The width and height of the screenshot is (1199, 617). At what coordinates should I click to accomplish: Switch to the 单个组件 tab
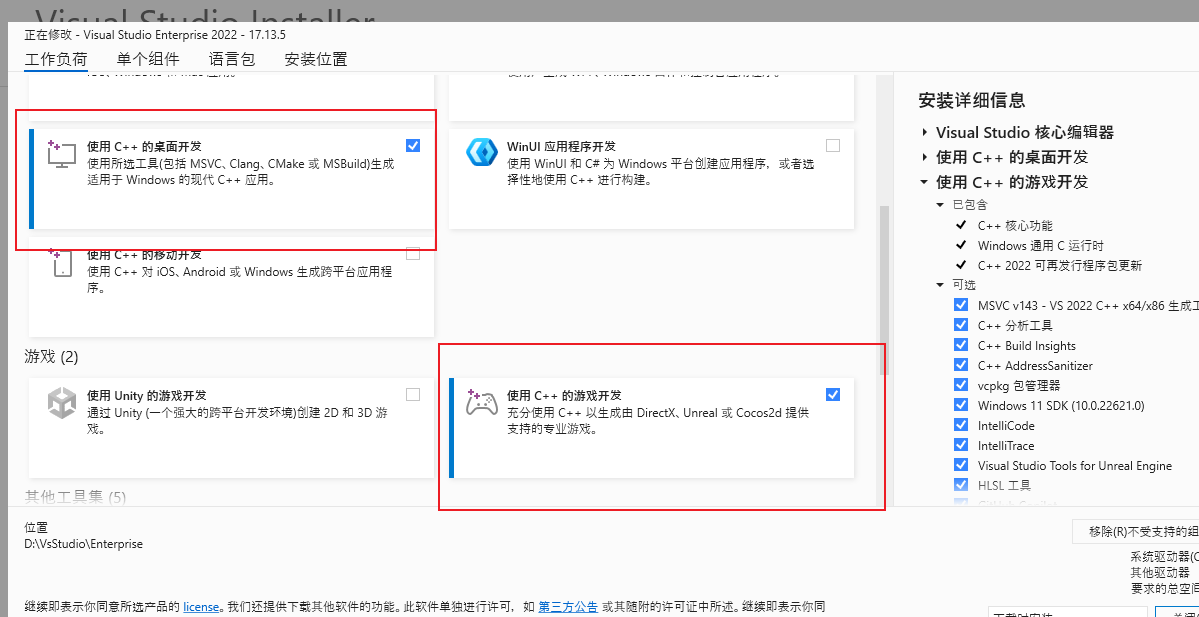[x=148, y=60]
